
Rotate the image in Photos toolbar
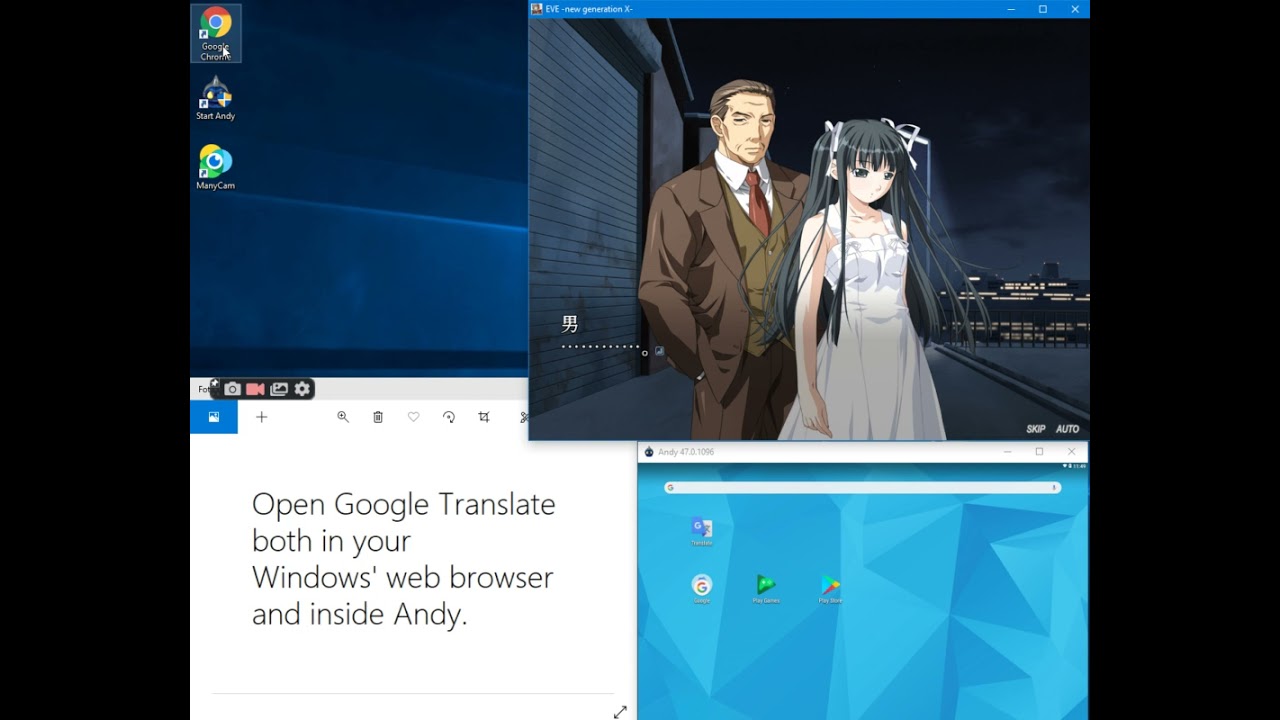point(449,417)
